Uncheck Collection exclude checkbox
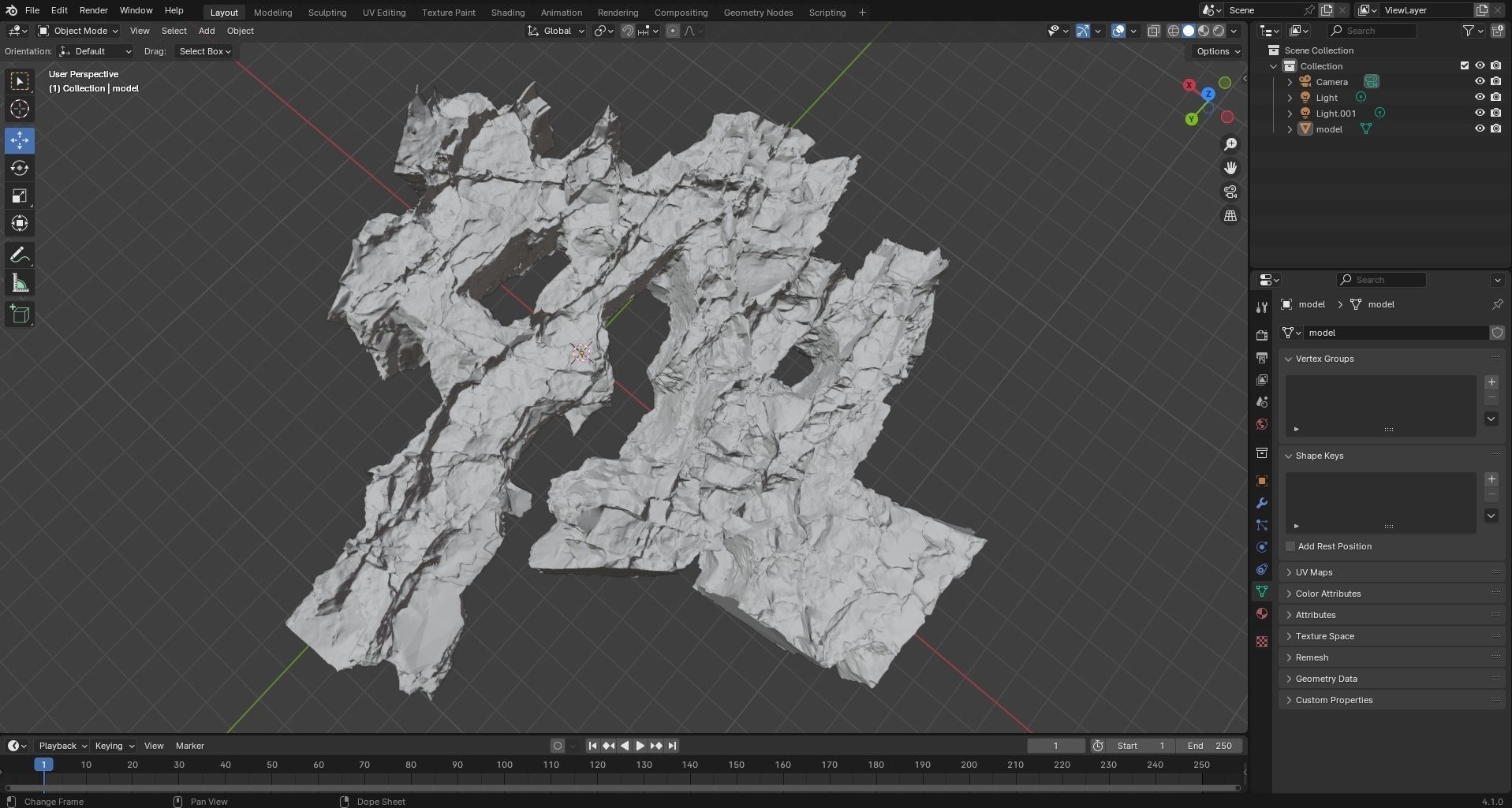 pos(1465,65)
